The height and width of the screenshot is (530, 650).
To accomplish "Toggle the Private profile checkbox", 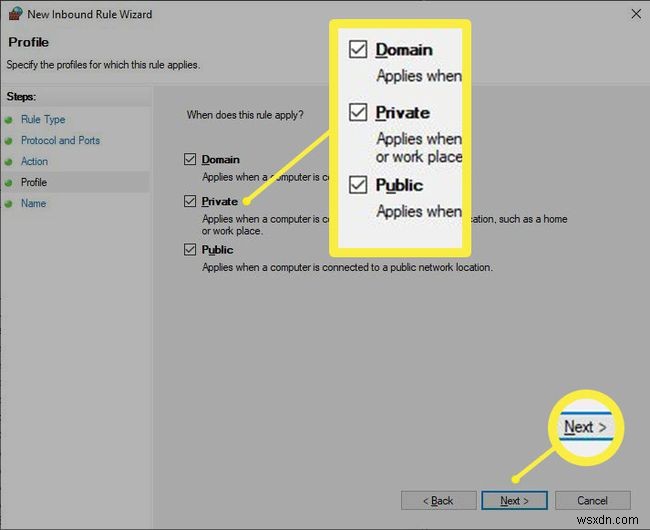I will point(190,201).
